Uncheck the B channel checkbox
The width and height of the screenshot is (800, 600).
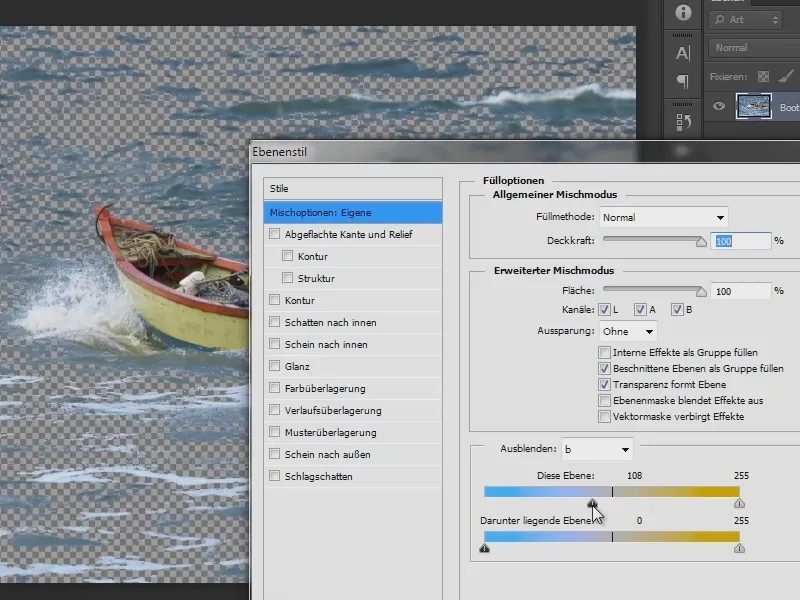tap(677, 309)
